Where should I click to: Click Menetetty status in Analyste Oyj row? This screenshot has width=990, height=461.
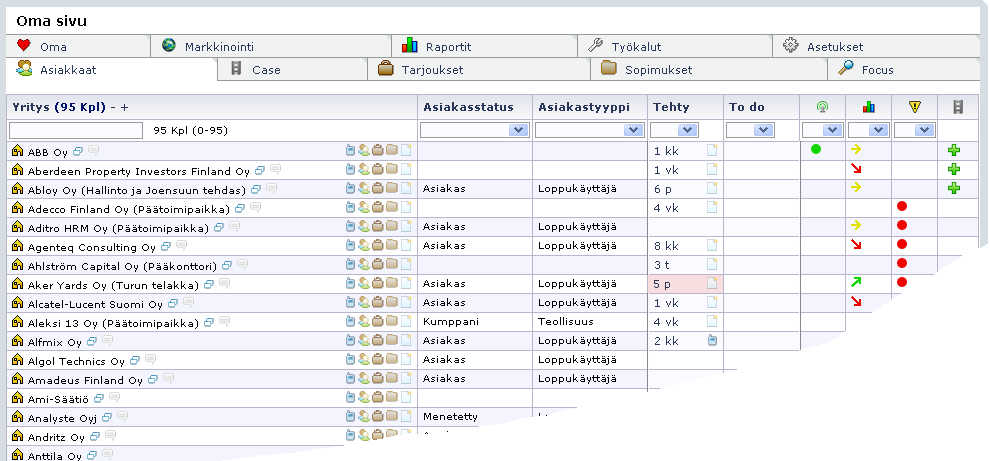450,417
